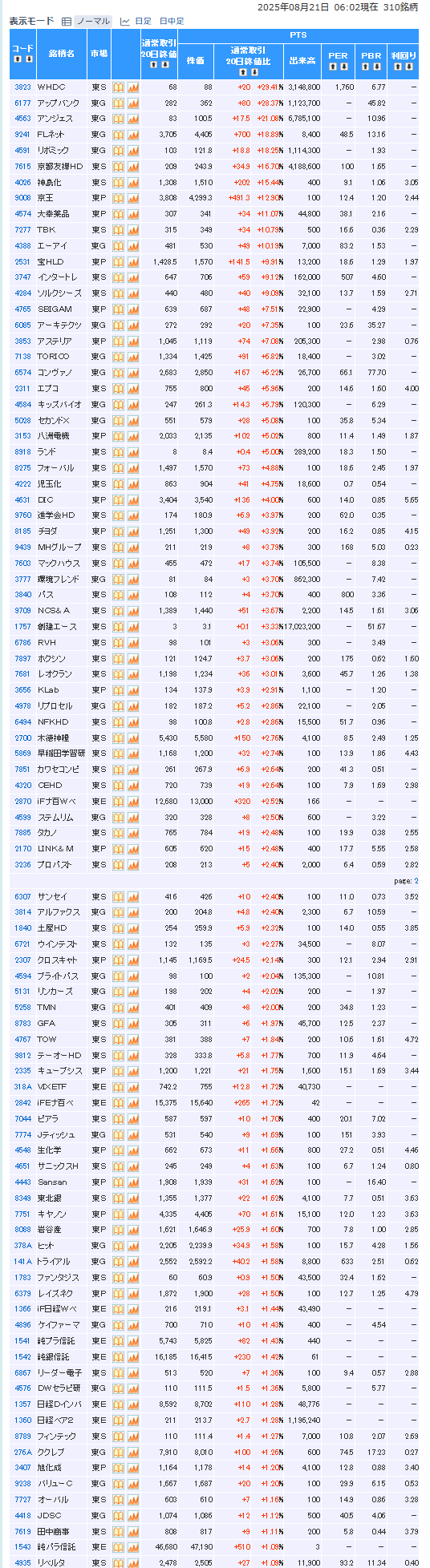Open stock code 2531 link
The height and width of the screenshot is (1568, 430).
[x=22, y=261]
